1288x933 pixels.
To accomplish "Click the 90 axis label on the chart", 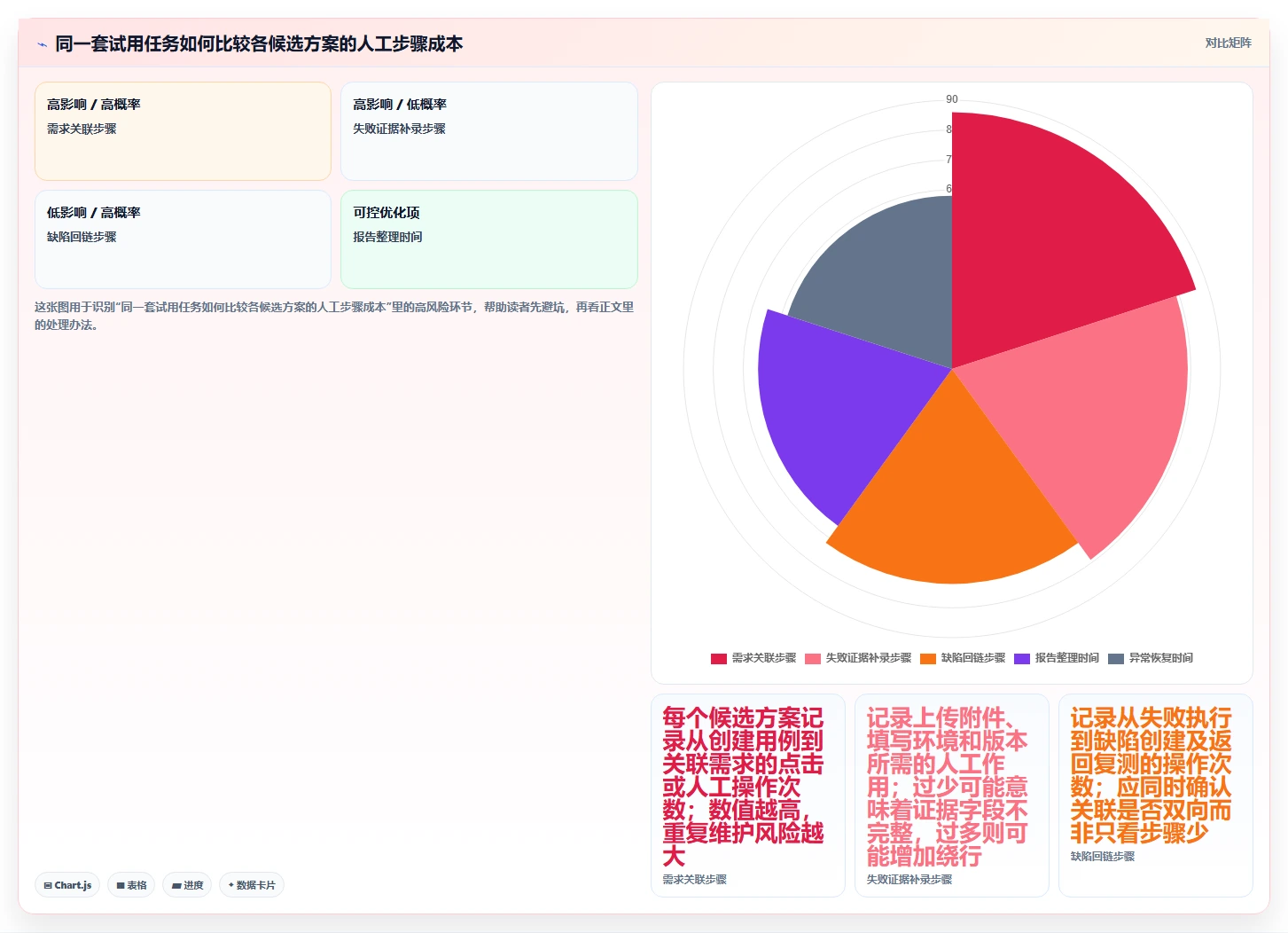I will tap(952, 99).
